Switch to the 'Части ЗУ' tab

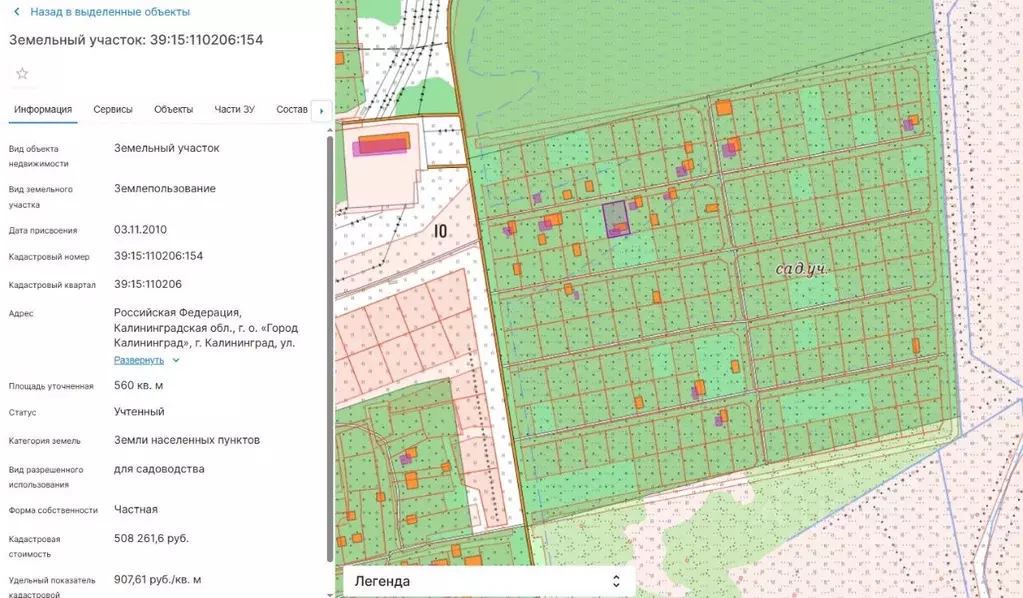pos(235,110)
